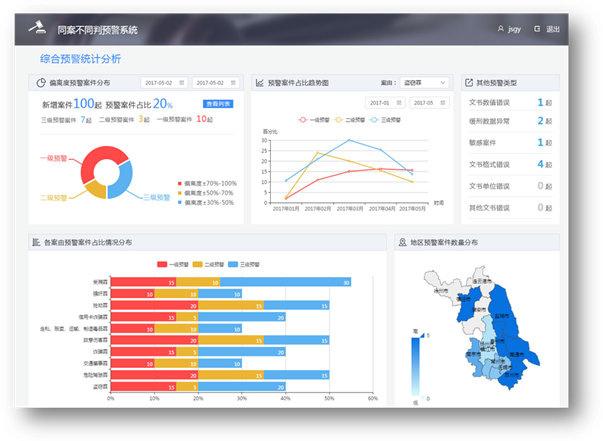Click the blue 查看列表 button

pyautogui.click(x=219, y=103)
